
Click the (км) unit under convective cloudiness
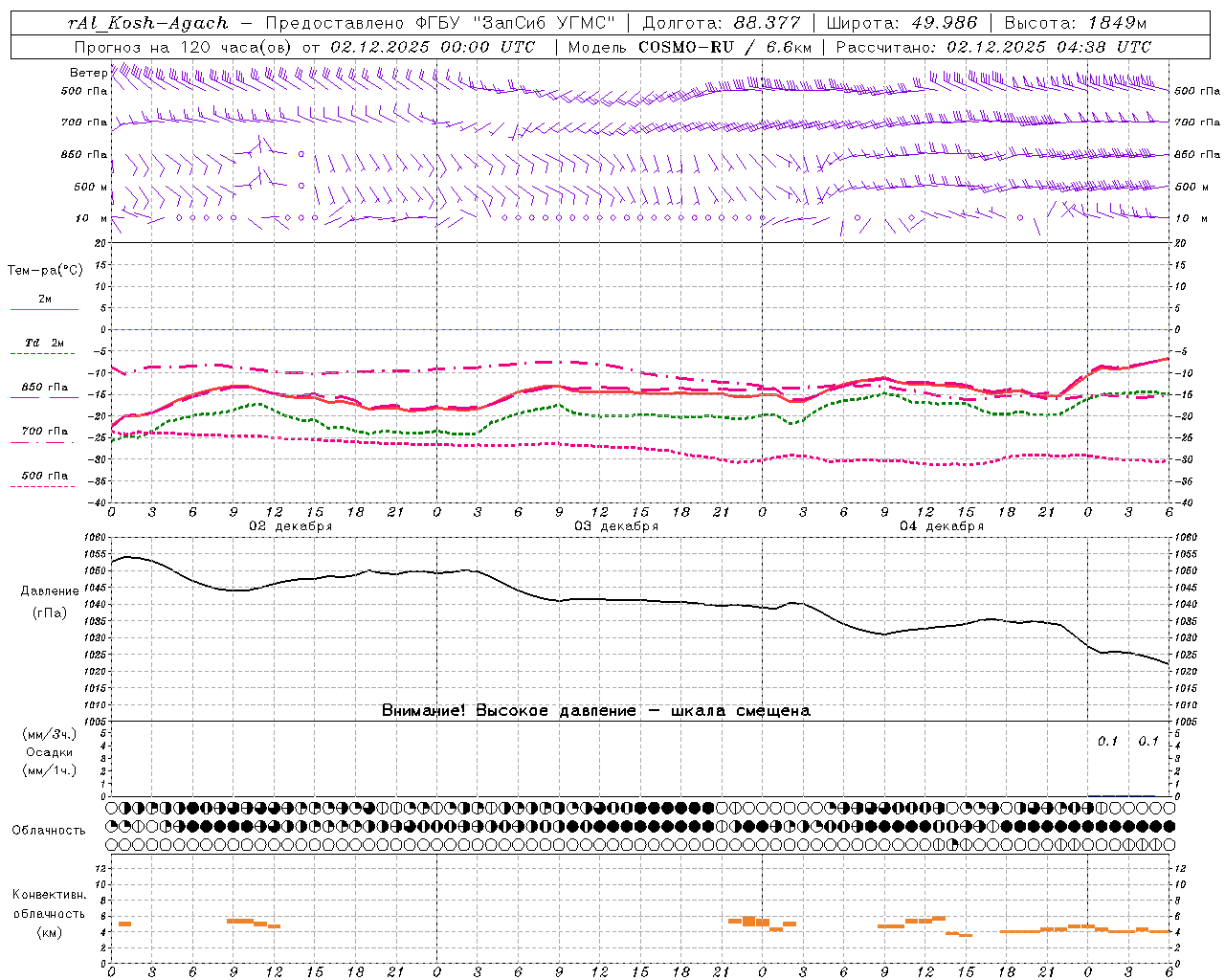50,932
